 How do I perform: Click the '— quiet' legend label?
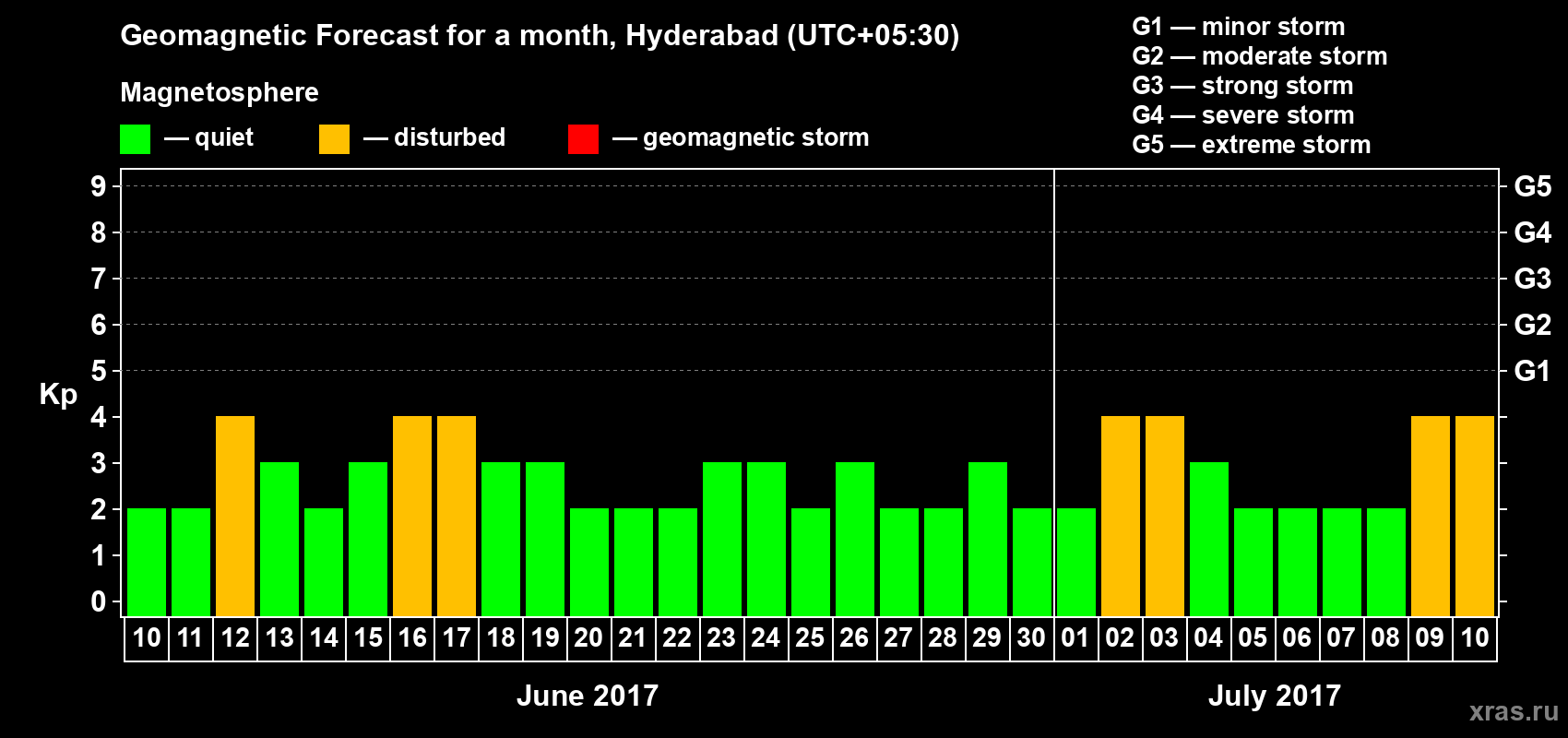click(208, 137)
